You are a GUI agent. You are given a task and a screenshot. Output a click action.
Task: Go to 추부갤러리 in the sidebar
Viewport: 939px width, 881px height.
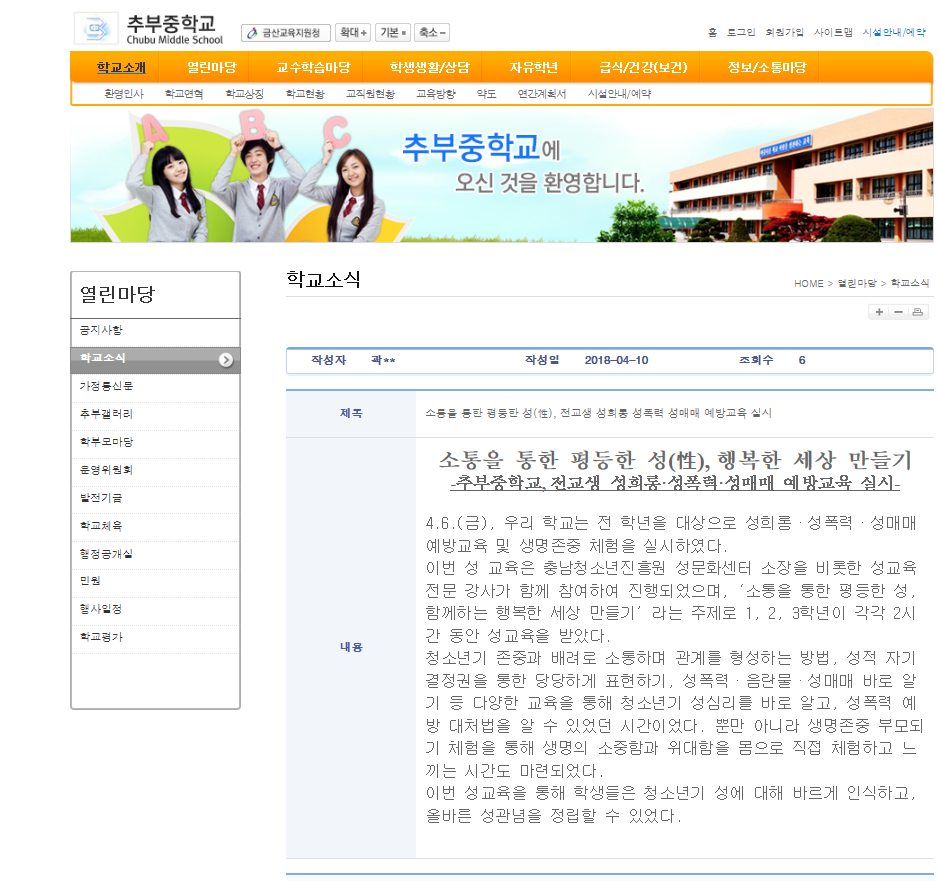106,414
